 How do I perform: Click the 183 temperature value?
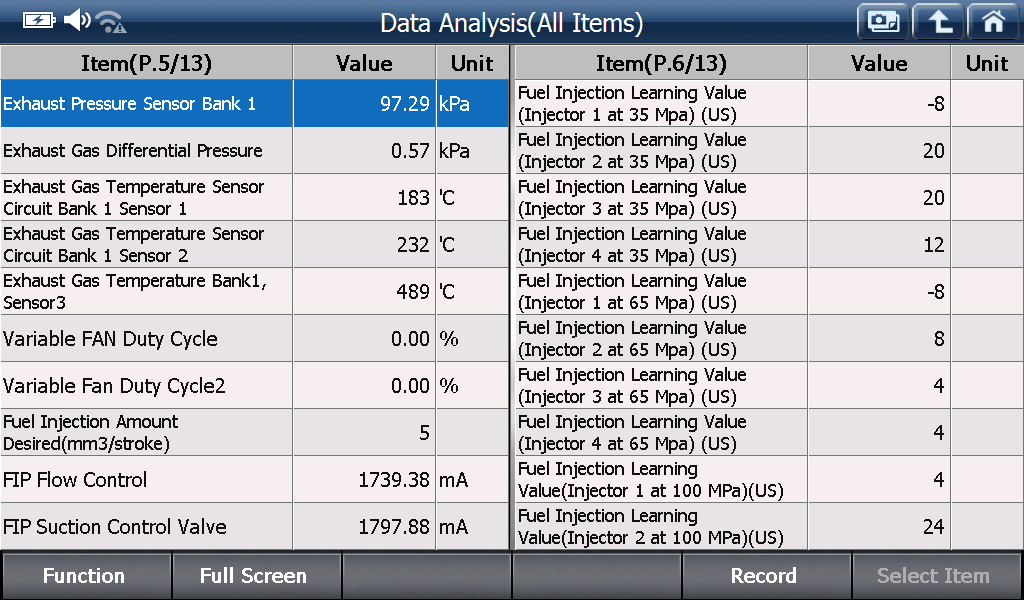[364, 197]
